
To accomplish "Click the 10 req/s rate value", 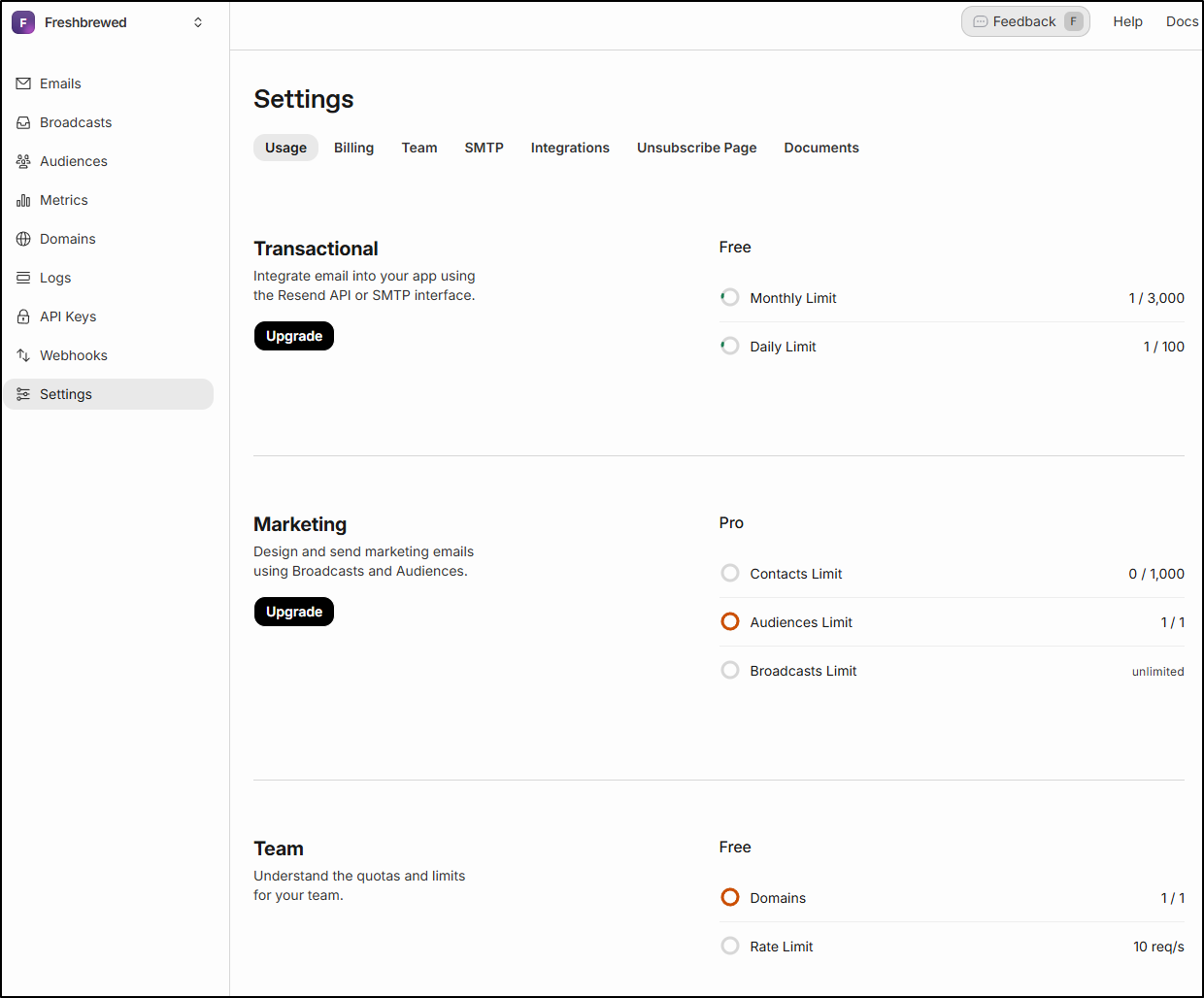I will 1158,947.
